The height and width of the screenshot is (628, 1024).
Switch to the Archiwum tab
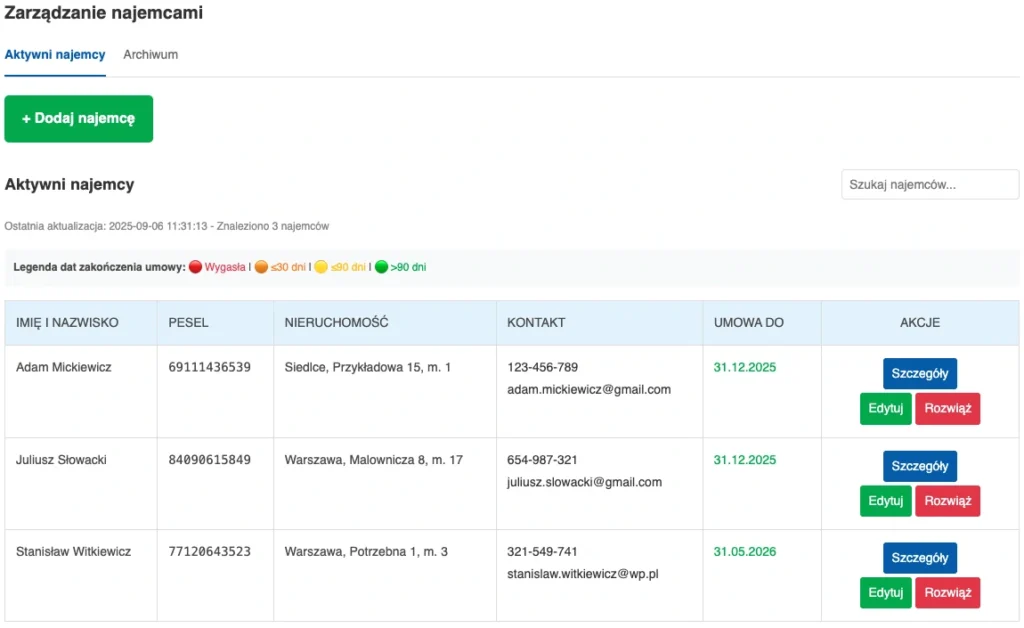coord(150,55)
